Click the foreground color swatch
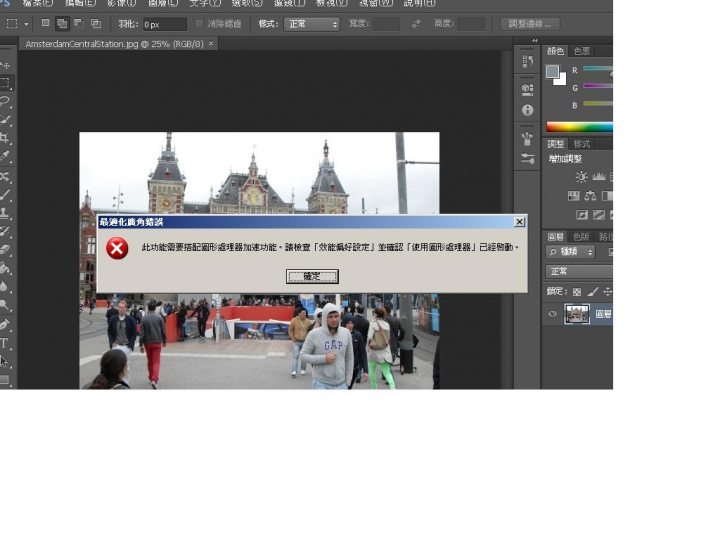 tap(552, 72)
